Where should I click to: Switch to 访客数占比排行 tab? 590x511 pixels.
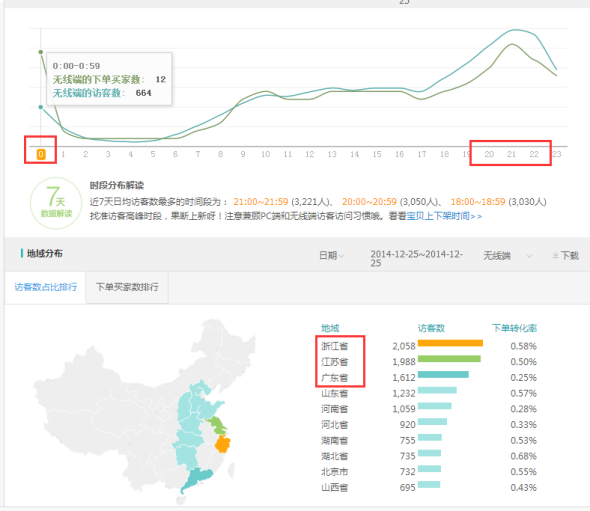pyautogui.click(x=46, y=287)
